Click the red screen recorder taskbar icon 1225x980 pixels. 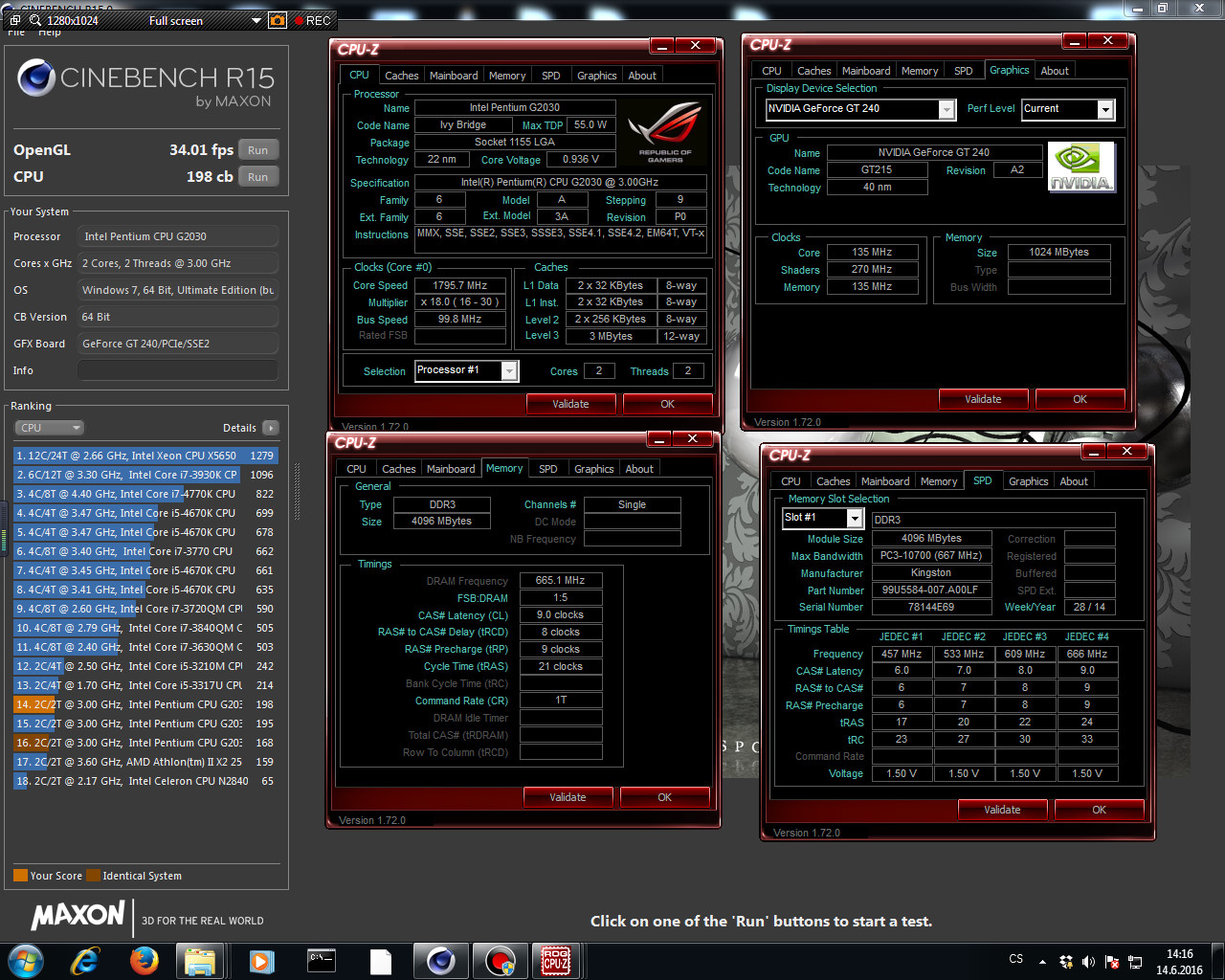point(499,960)
